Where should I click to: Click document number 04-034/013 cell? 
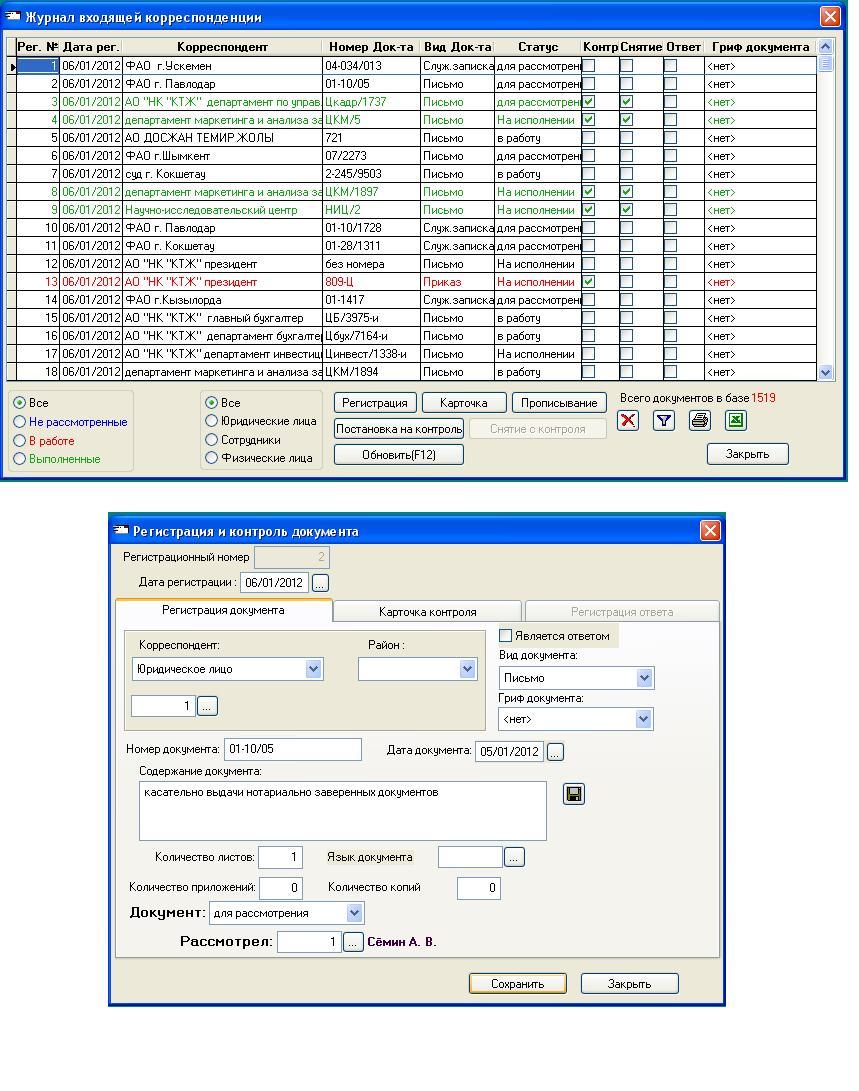point(371,66)
